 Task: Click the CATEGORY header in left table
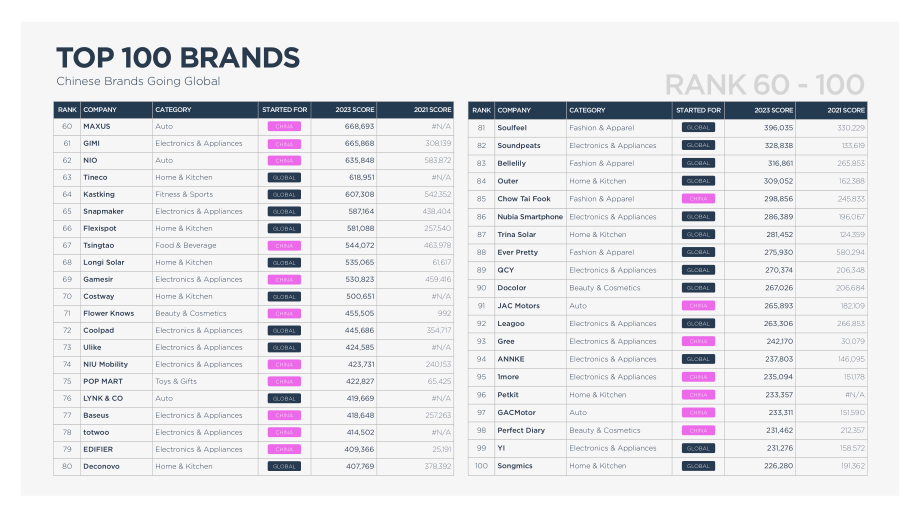tap(173, 110)
